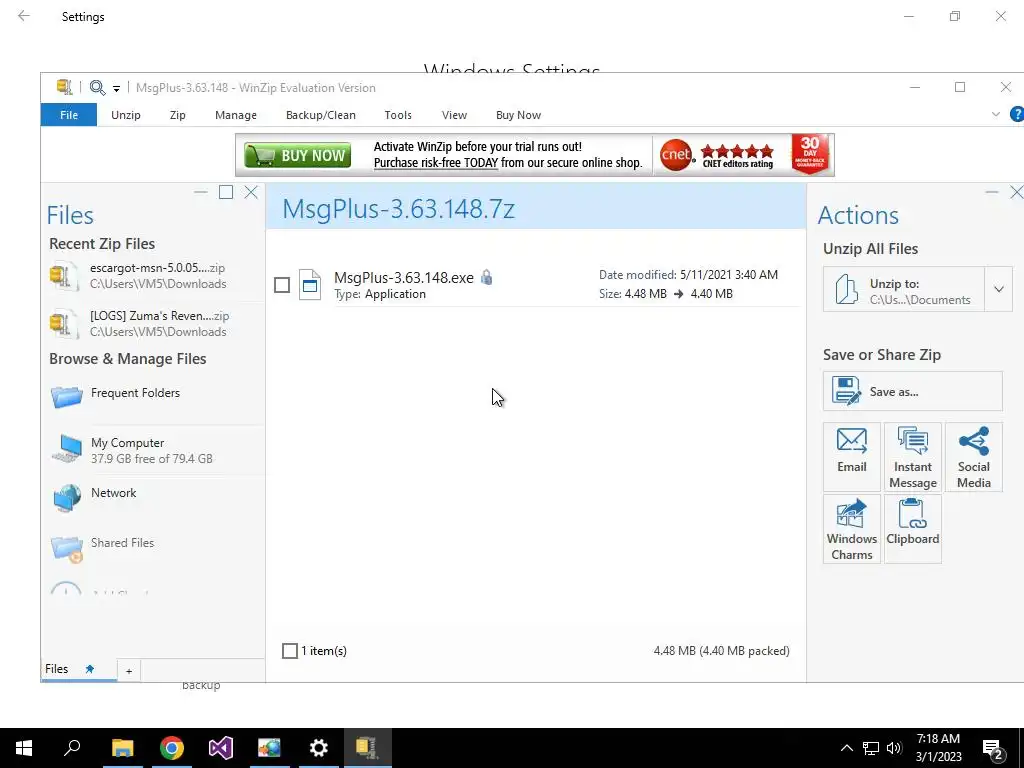Screen dimensions: 1024x768
Task: Select the Tools ribbon tab
Action: [x=398, y=115]
